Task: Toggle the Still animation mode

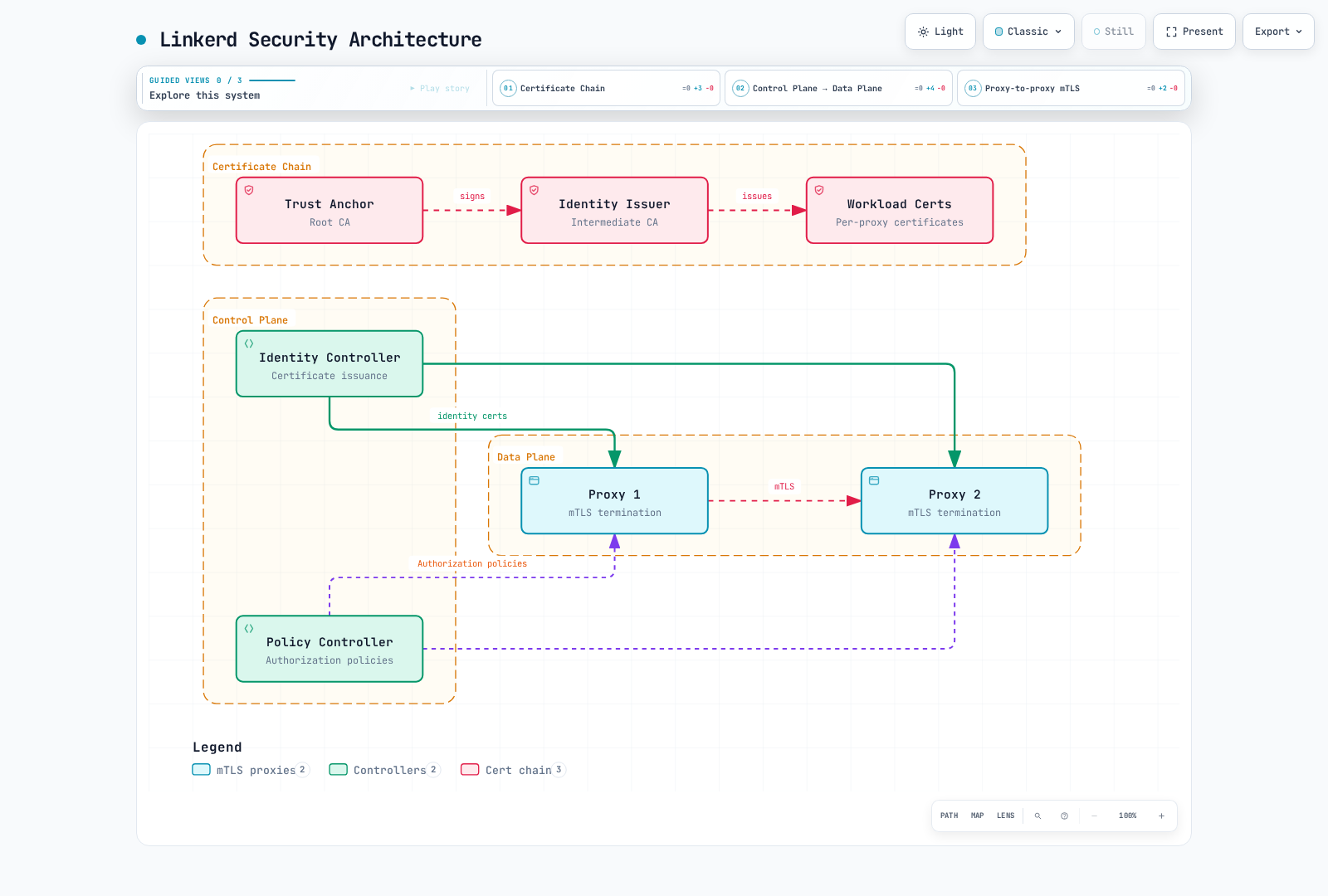Action: pos(1113,32)
